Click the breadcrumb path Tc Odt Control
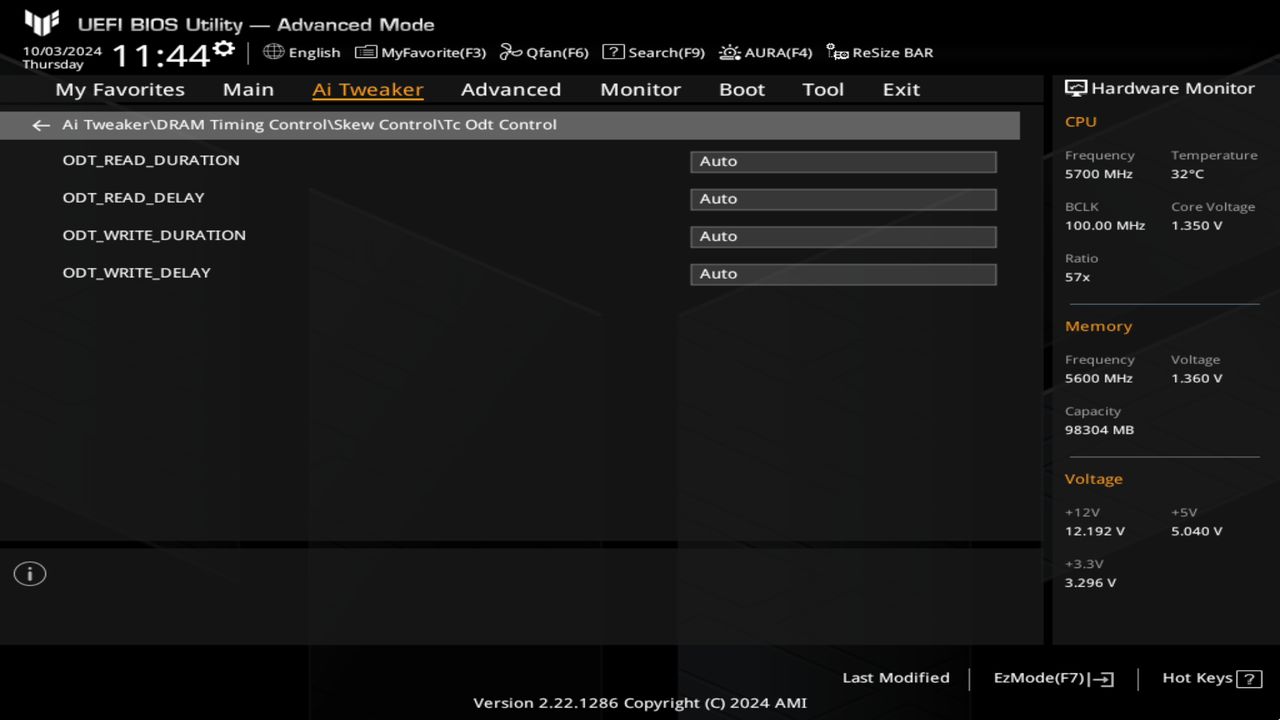Screen dimensions: 1280x720 (x=501, y=125)
